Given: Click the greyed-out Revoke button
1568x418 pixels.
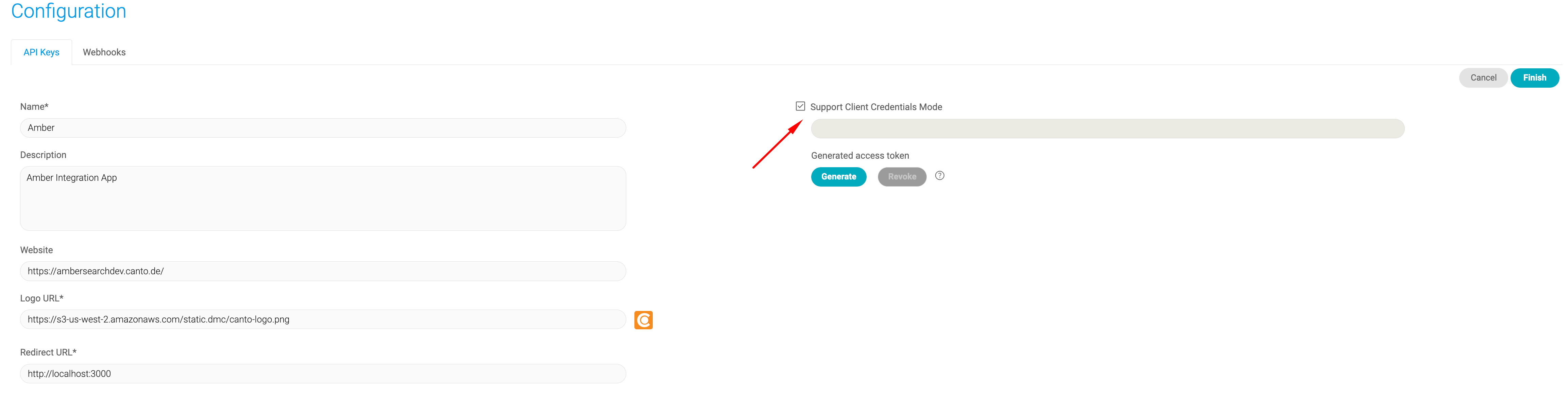Looking at the screenshot, I should coord(902,177).
